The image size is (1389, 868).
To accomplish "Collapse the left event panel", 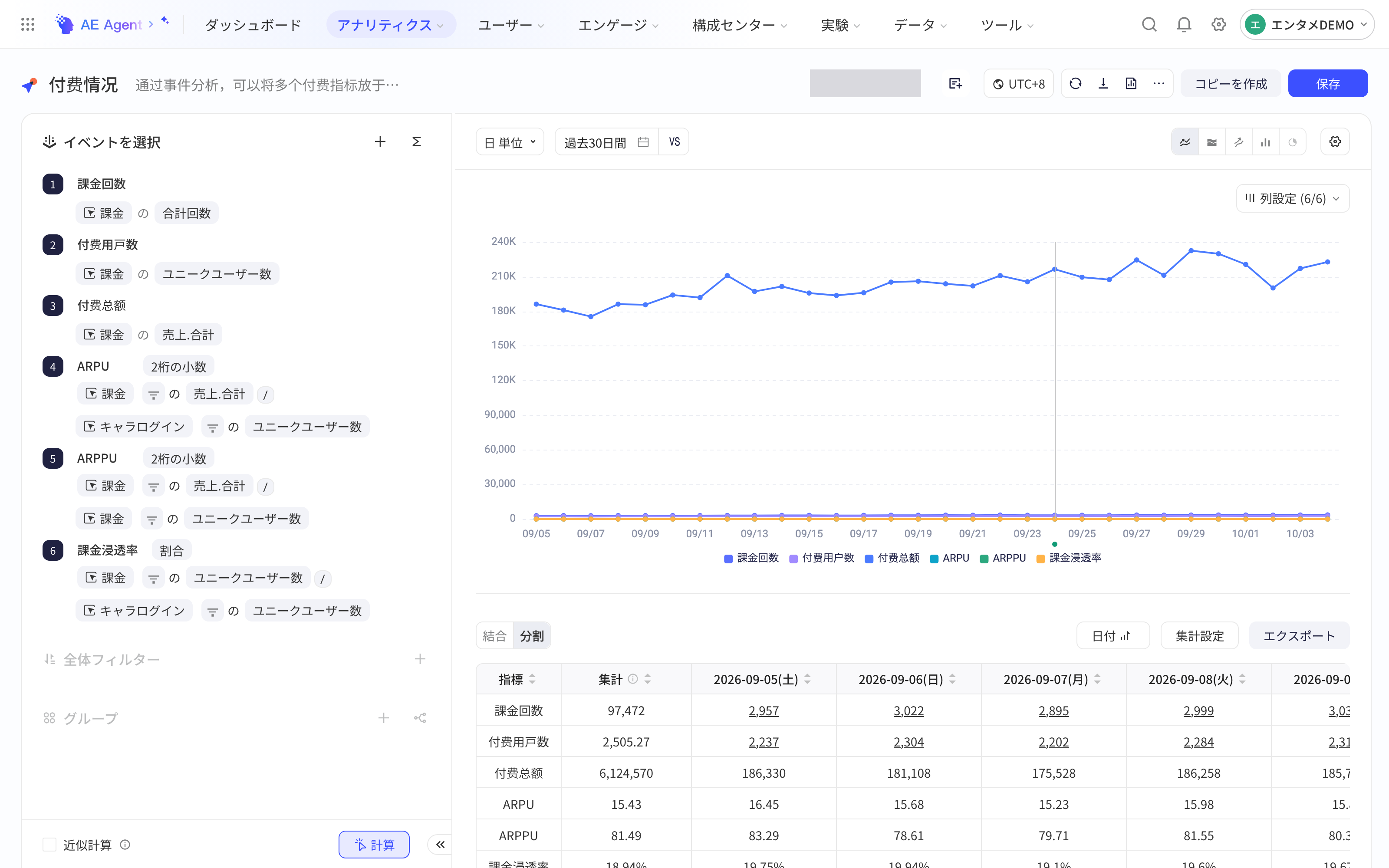I will coord(440,845).
